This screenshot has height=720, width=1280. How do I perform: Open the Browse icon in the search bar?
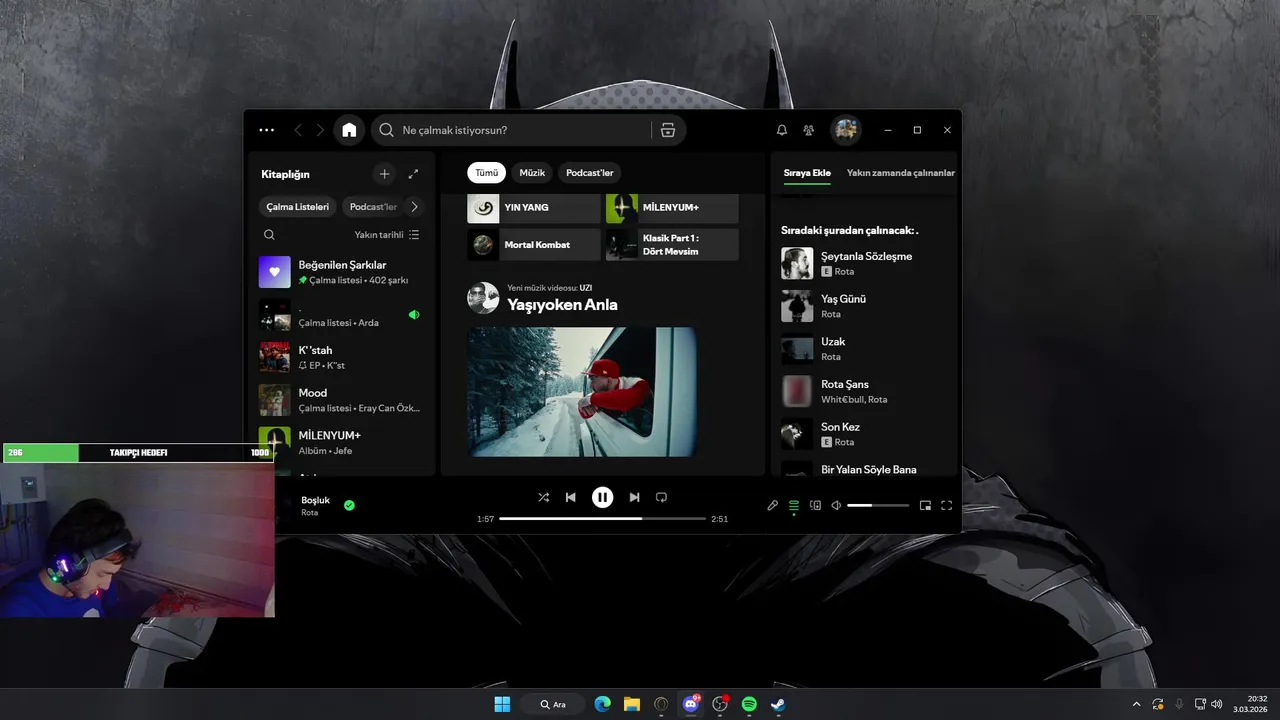point(668,130)
